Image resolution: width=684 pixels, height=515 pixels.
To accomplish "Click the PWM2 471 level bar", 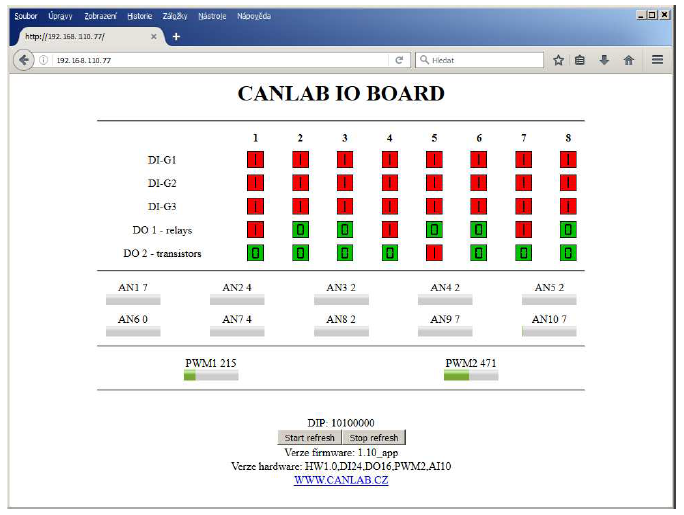I will tap(471, 375).
